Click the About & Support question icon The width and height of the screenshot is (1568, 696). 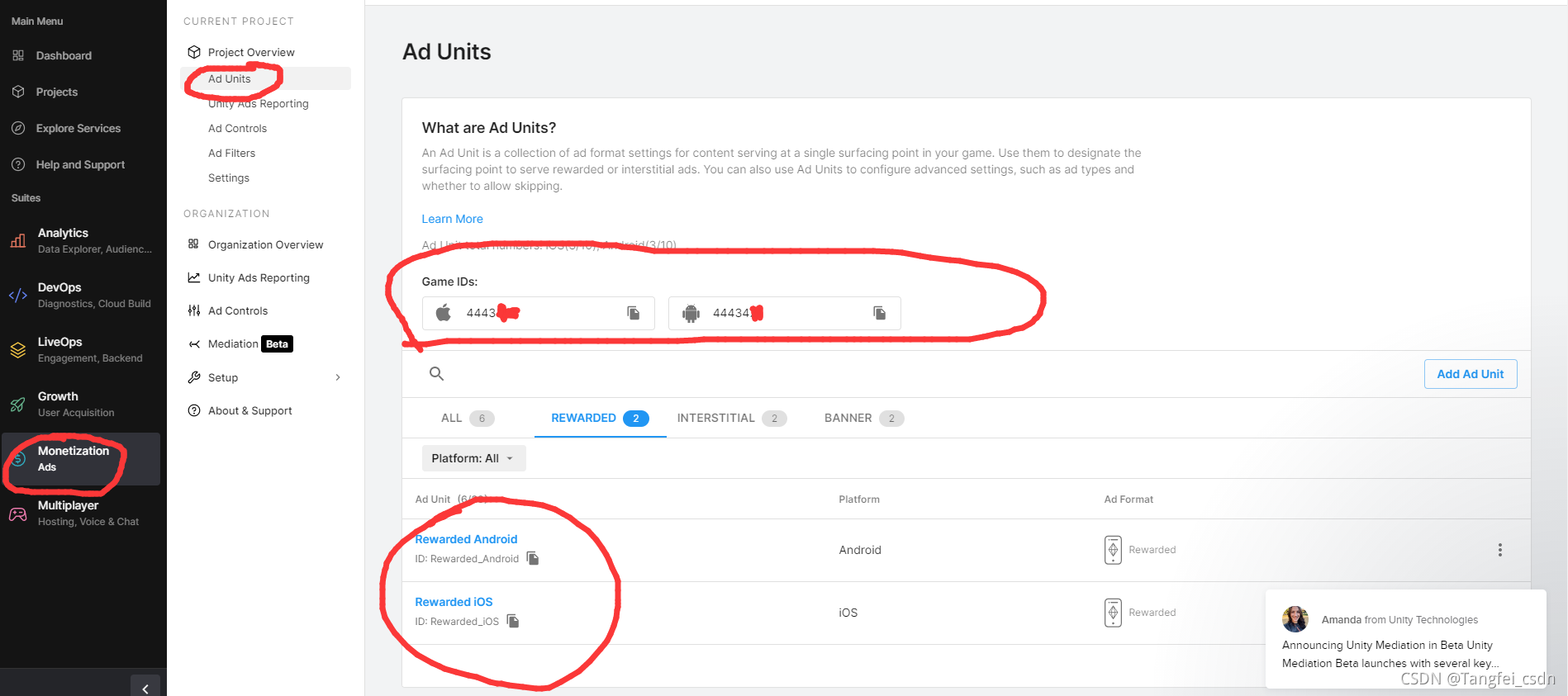pyautogui.click(x=194, y=410)
